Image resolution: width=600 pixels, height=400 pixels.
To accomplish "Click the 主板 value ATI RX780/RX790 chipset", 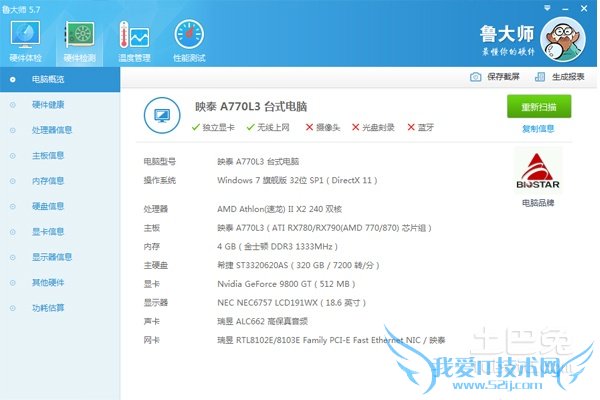I will (324, 228).
